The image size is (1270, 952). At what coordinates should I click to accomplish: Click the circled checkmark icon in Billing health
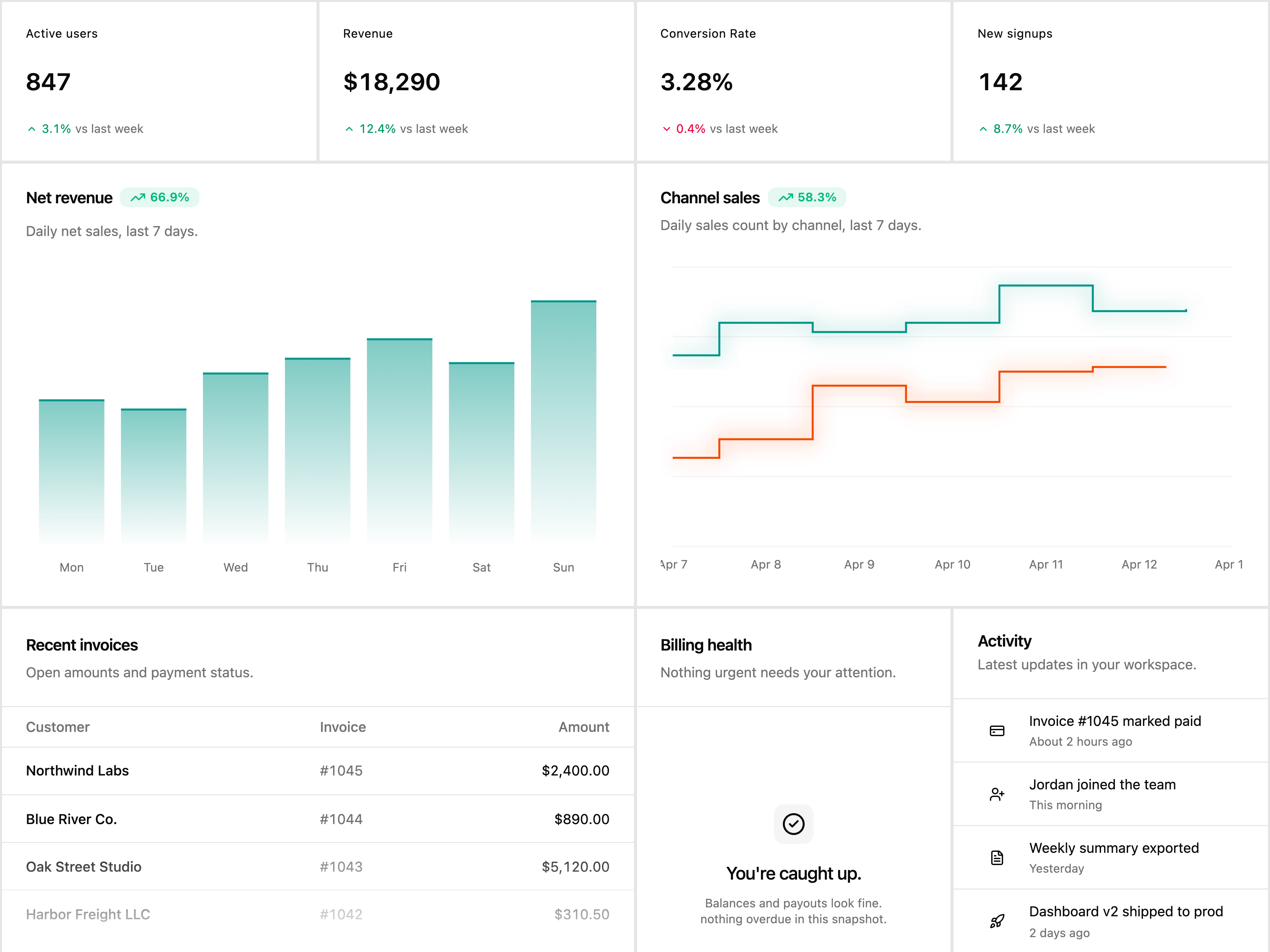[793, 824]
